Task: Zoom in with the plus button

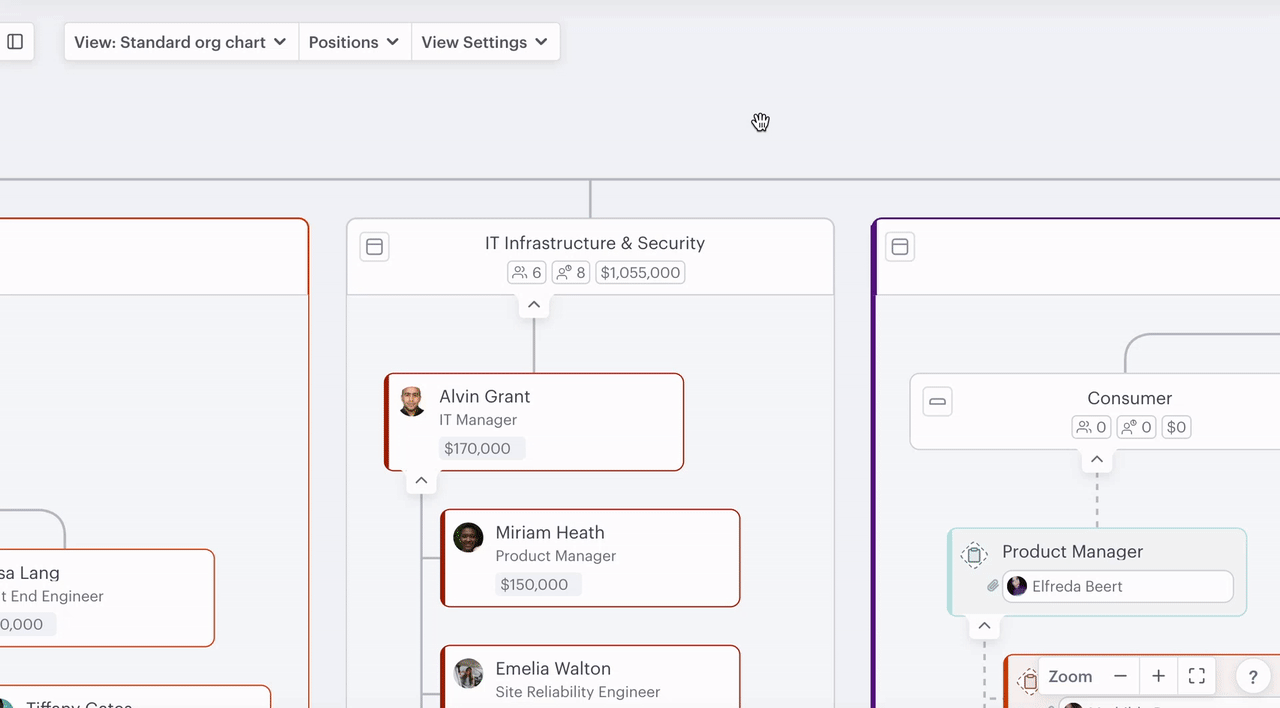Action: coord(1158,676)
